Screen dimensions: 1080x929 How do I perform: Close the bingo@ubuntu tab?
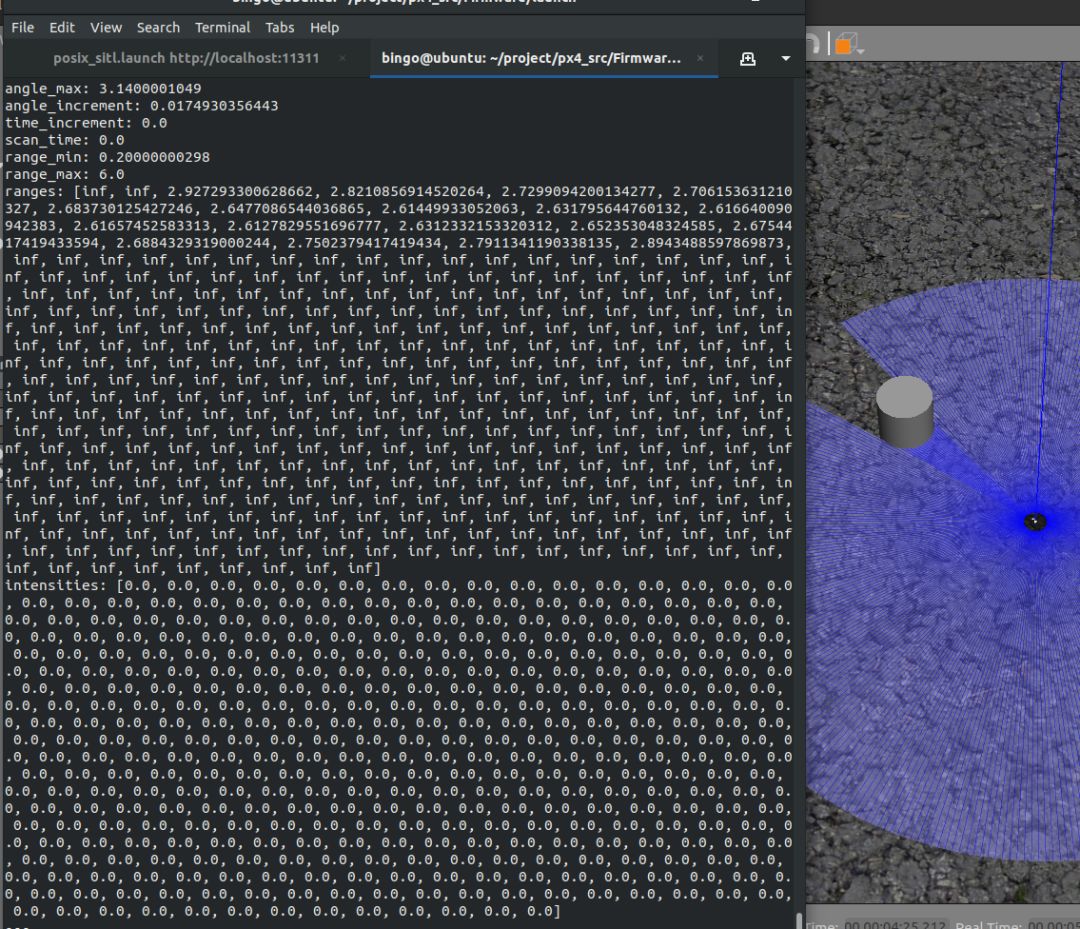(x=700, y=59)
